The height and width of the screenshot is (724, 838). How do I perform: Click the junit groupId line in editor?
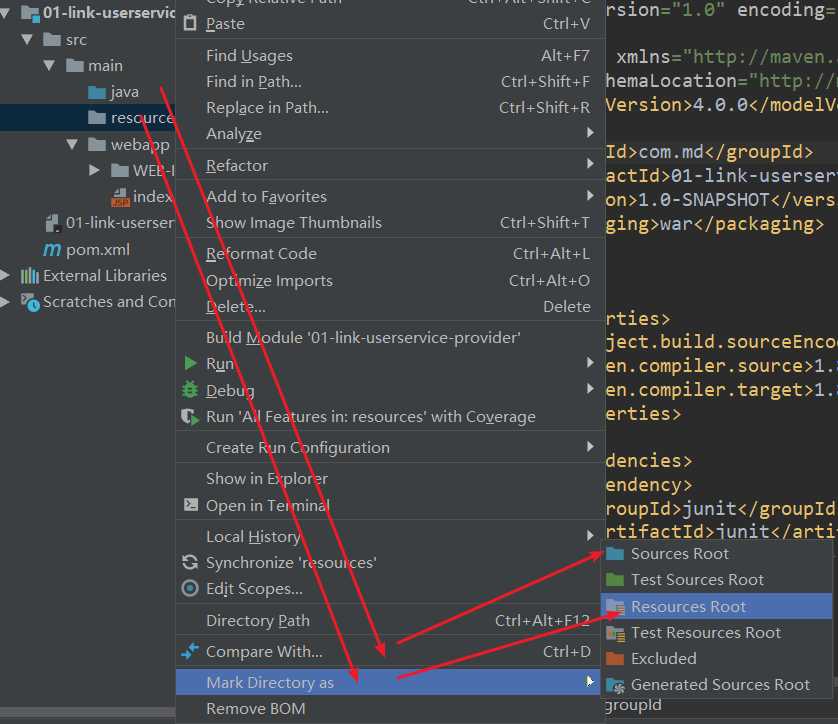(721, 509)
